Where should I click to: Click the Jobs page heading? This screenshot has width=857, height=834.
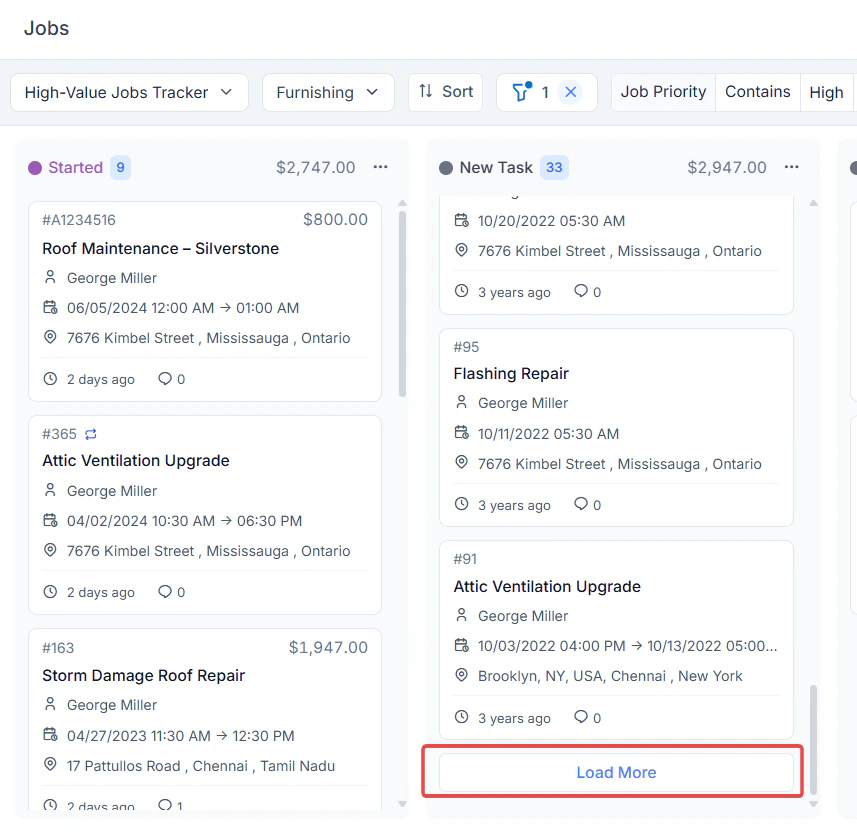46,28
